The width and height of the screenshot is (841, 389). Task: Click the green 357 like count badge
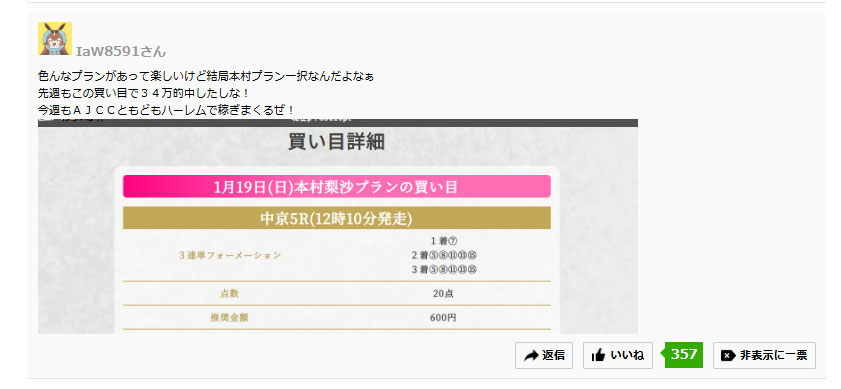(x=682, y=355)
